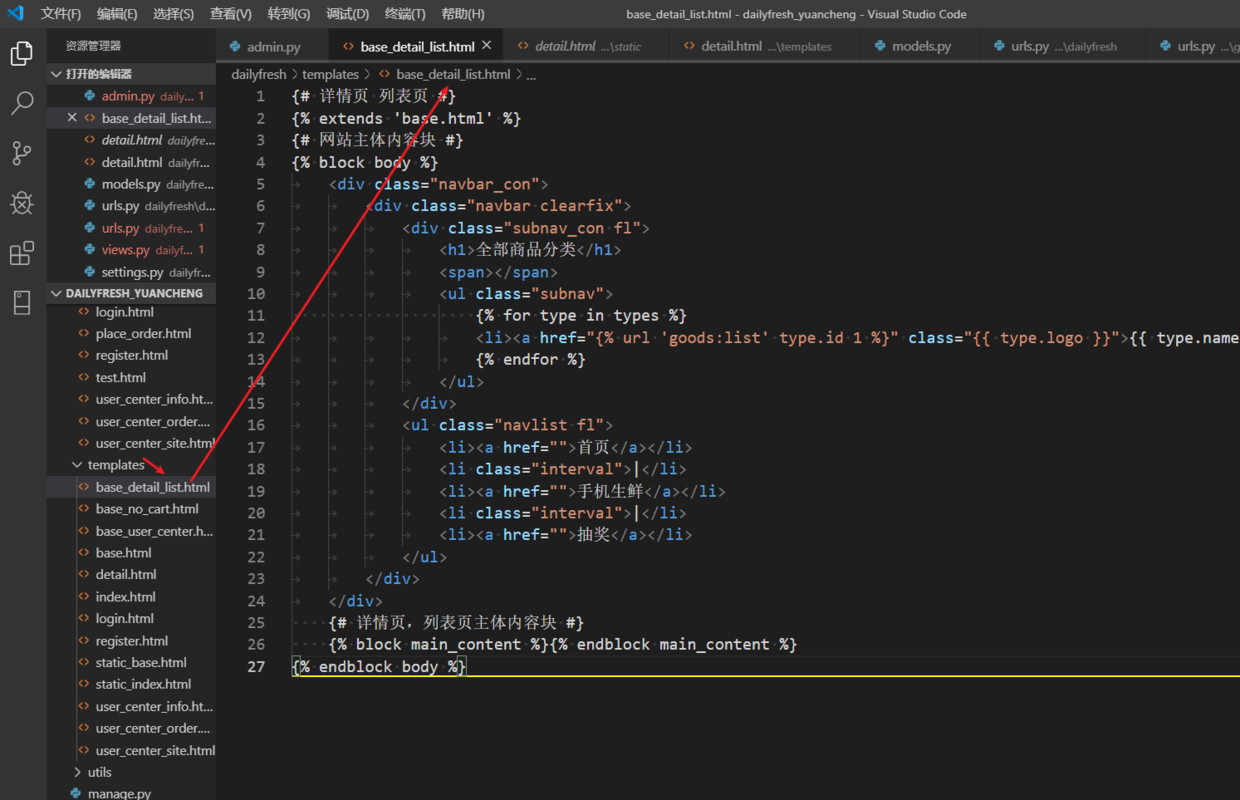Screen dimensions: 1240x800
Task: Collapse the 打开的编辑器 section
Action: [131, 74]
